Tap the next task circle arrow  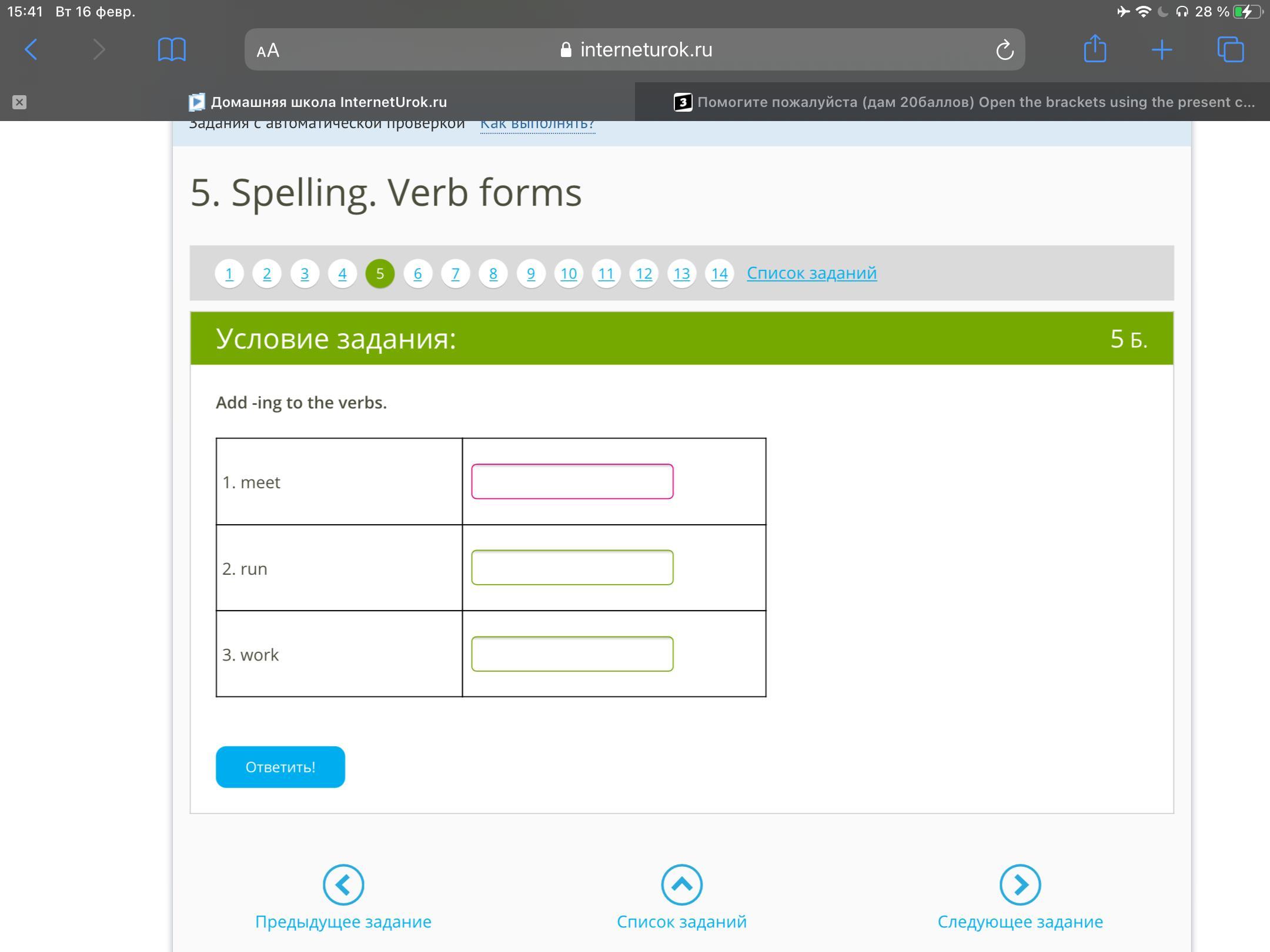click(x=1020, y=884)
